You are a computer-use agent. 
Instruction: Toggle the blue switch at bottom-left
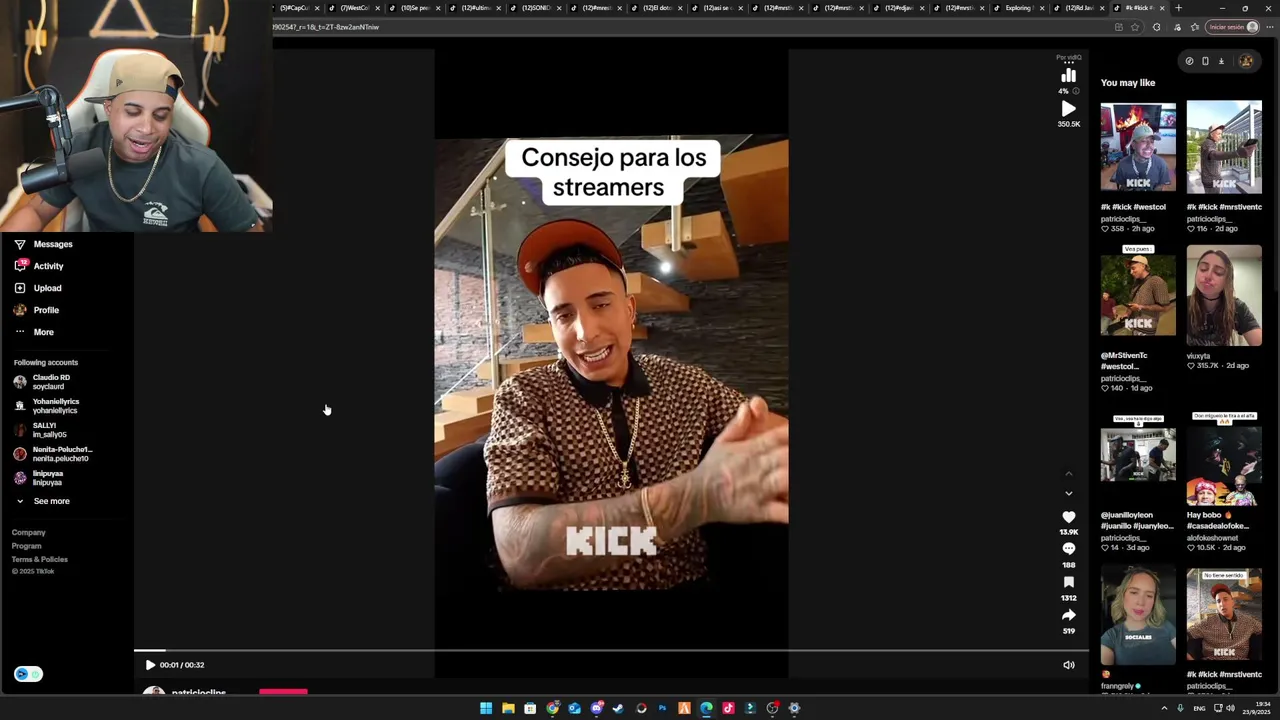(28, 674)
